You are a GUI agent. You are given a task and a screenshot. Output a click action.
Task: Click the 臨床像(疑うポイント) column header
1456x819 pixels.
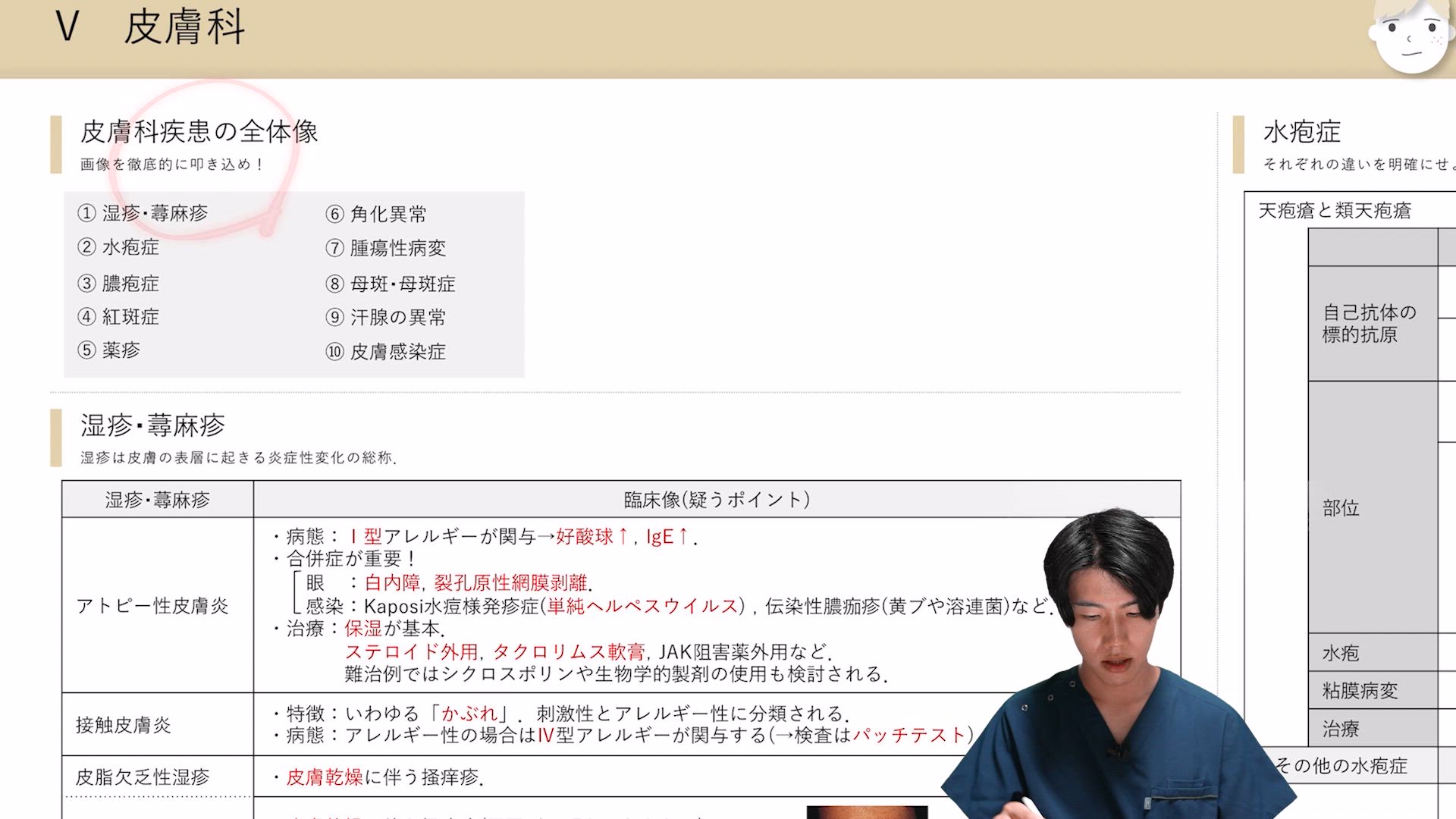pyautogui.click(x=717, y=499)
